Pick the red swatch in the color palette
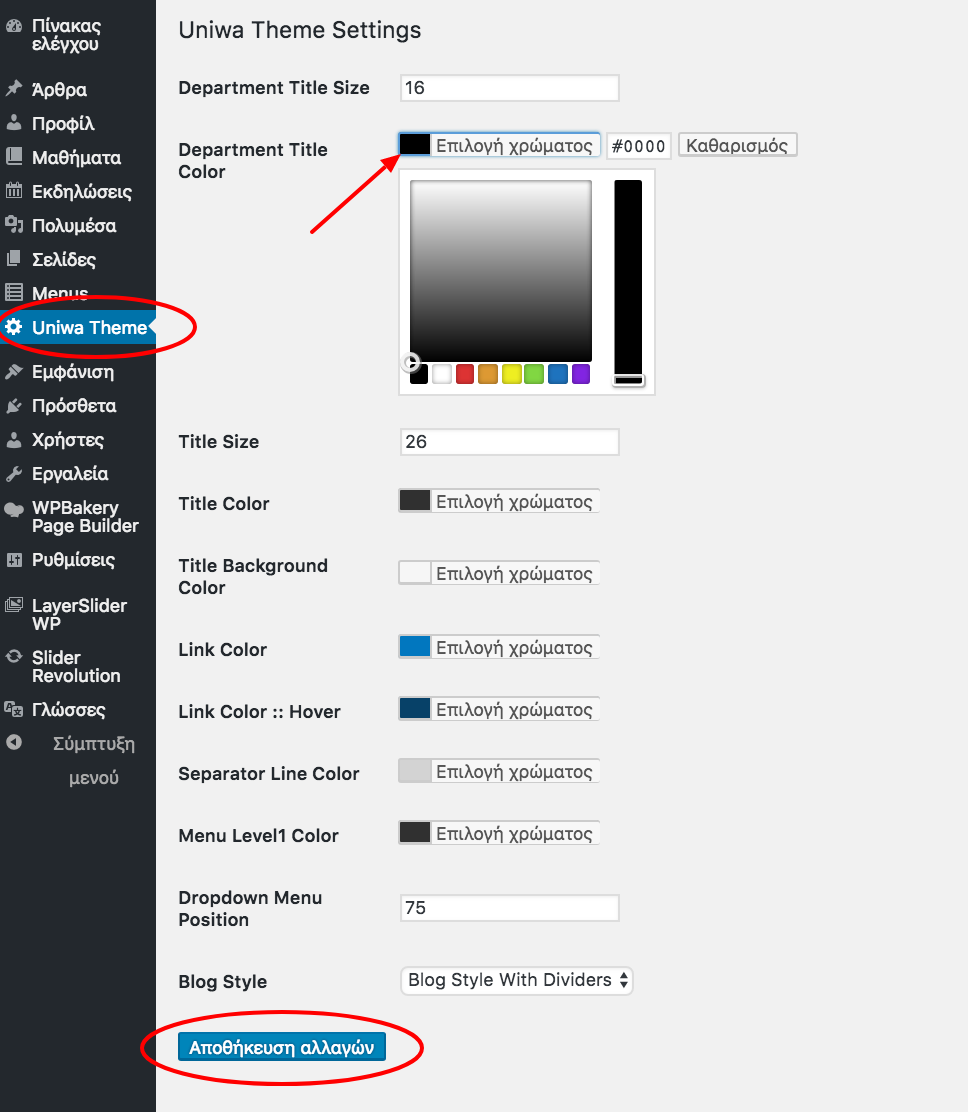This screenshot has width=968, height=1112. (465, 374)
